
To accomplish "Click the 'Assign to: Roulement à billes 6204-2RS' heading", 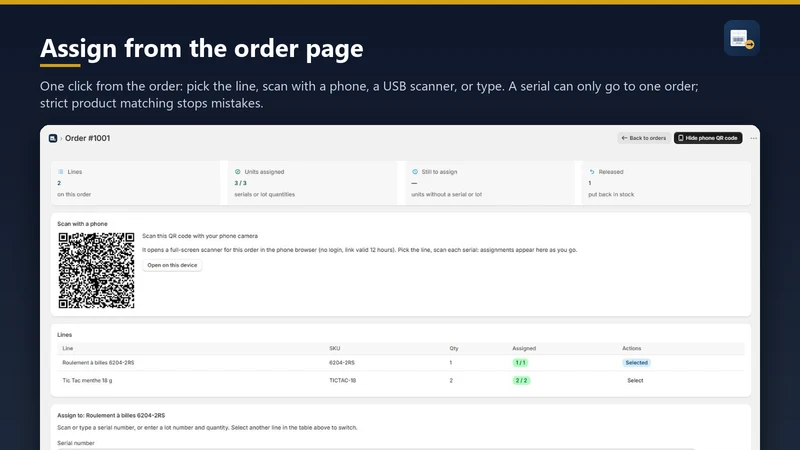I will (111, 416).
